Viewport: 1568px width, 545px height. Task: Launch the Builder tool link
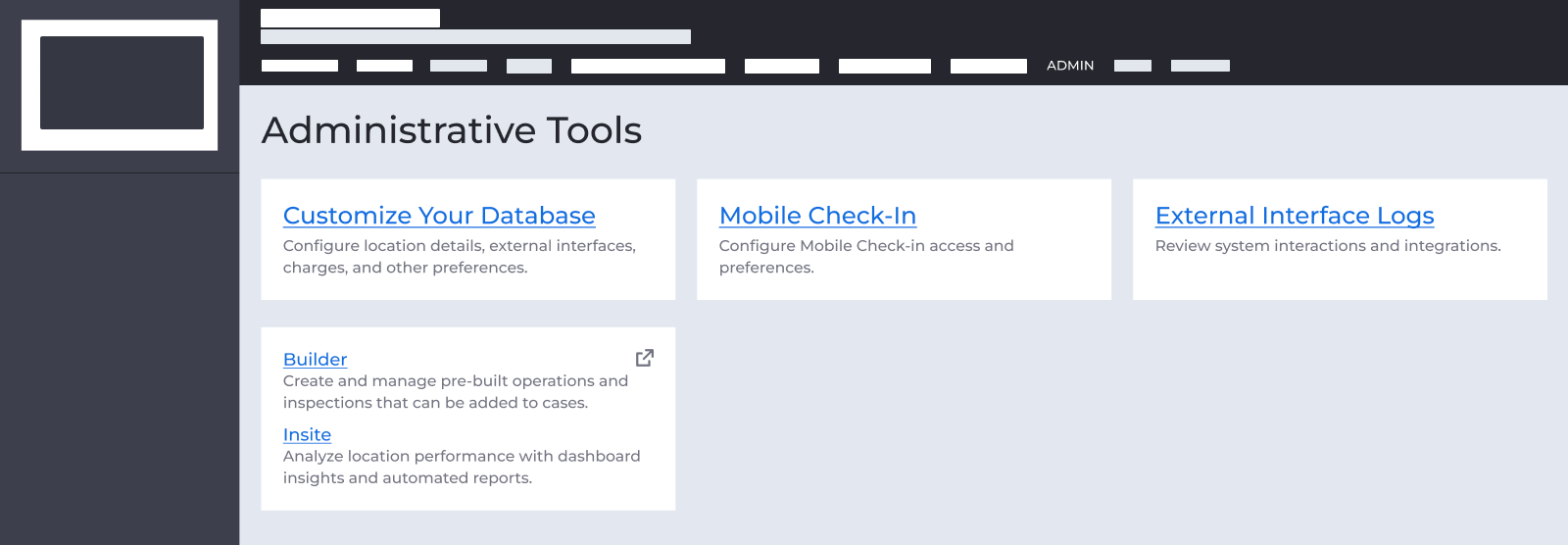315,360
